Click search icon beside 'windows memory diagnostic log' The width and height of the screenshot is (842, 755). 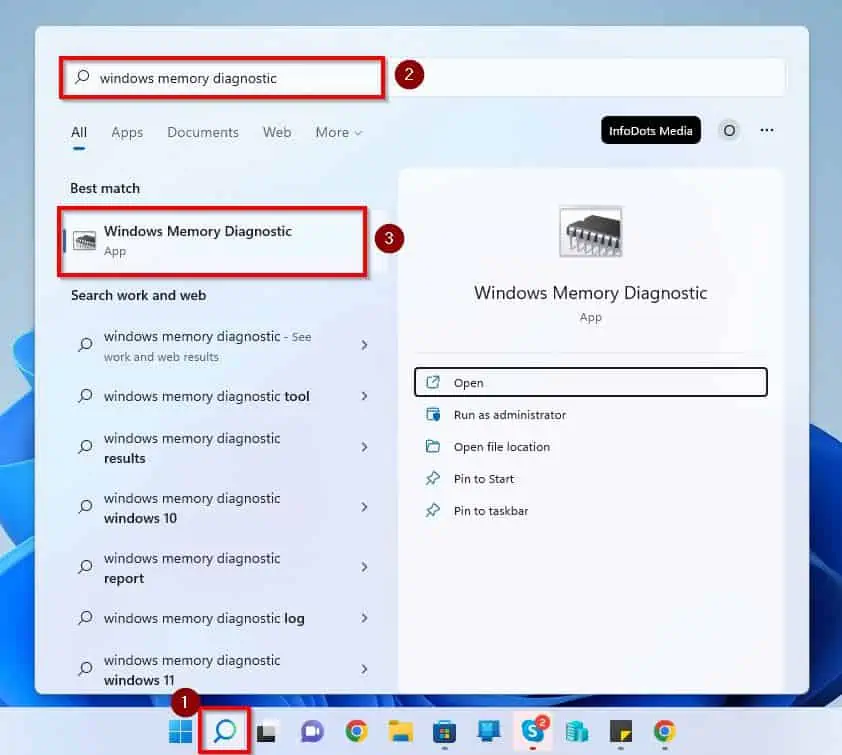85,618
